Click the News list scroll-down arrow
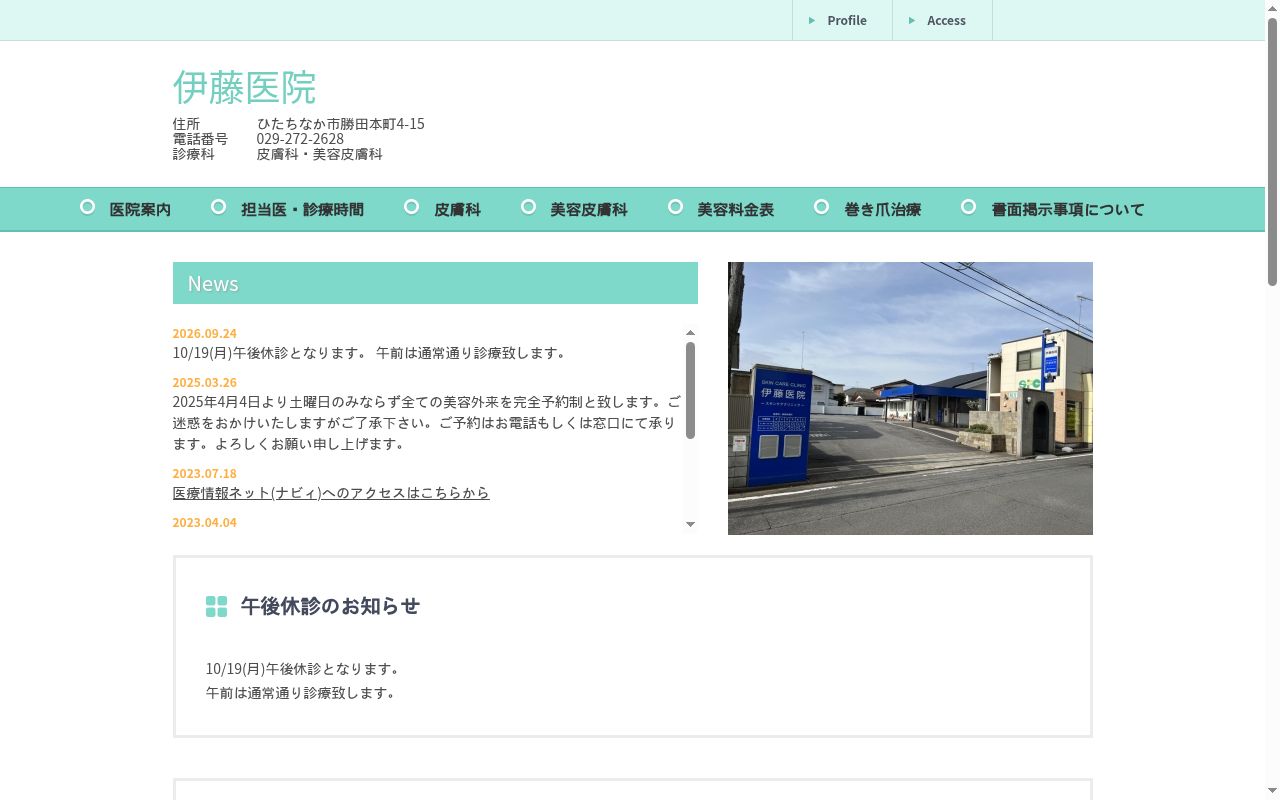 coord(690,524)
